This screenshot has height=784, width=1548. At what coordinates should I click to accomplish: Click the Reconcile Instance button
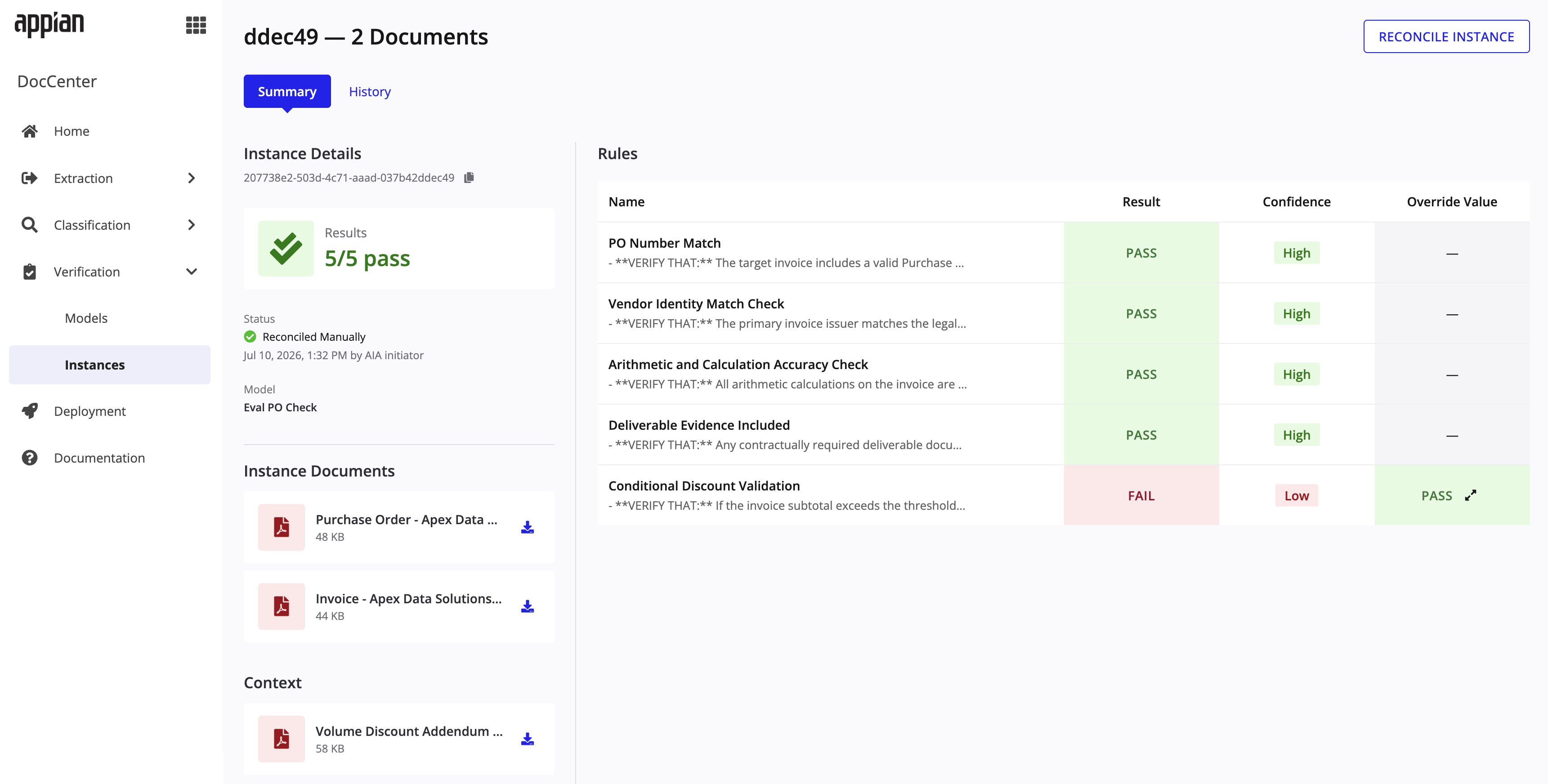pyautogui.click(x=1446, y=37)
